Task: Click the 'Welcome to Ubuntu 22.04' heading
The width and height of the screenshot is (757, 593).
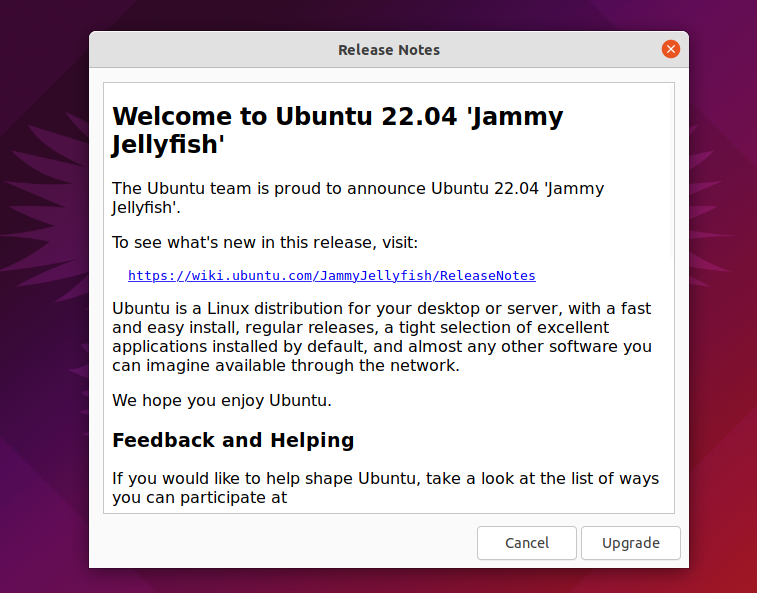Action: click(x=338, y=130)
